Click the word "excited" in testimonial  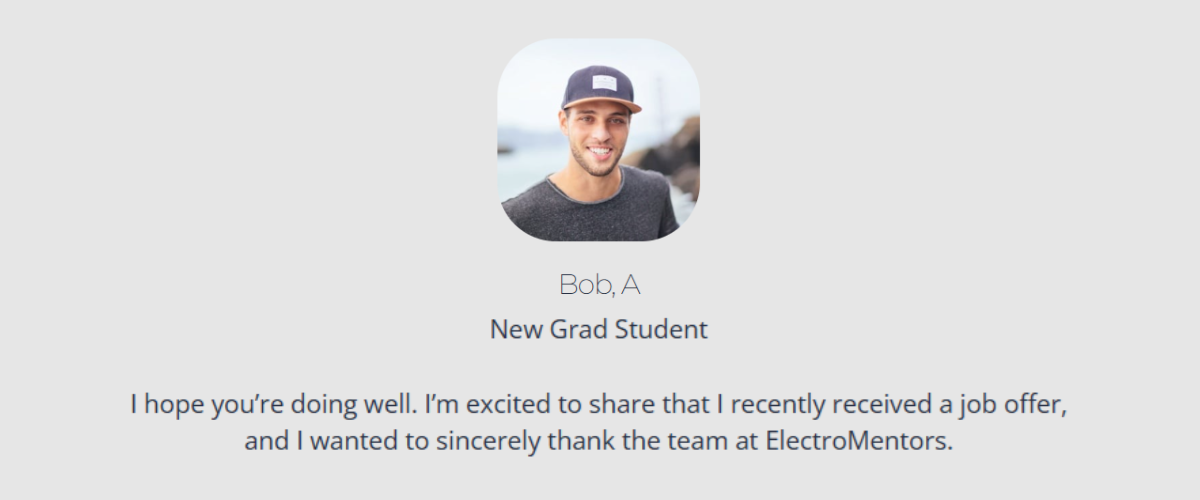pyautogui.click(x=503, y=406)
